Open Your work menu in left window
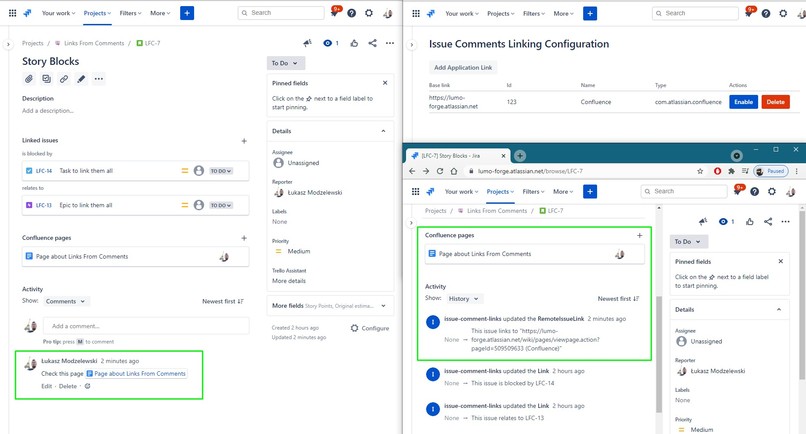Screen dimensions: 806x434 58,13
